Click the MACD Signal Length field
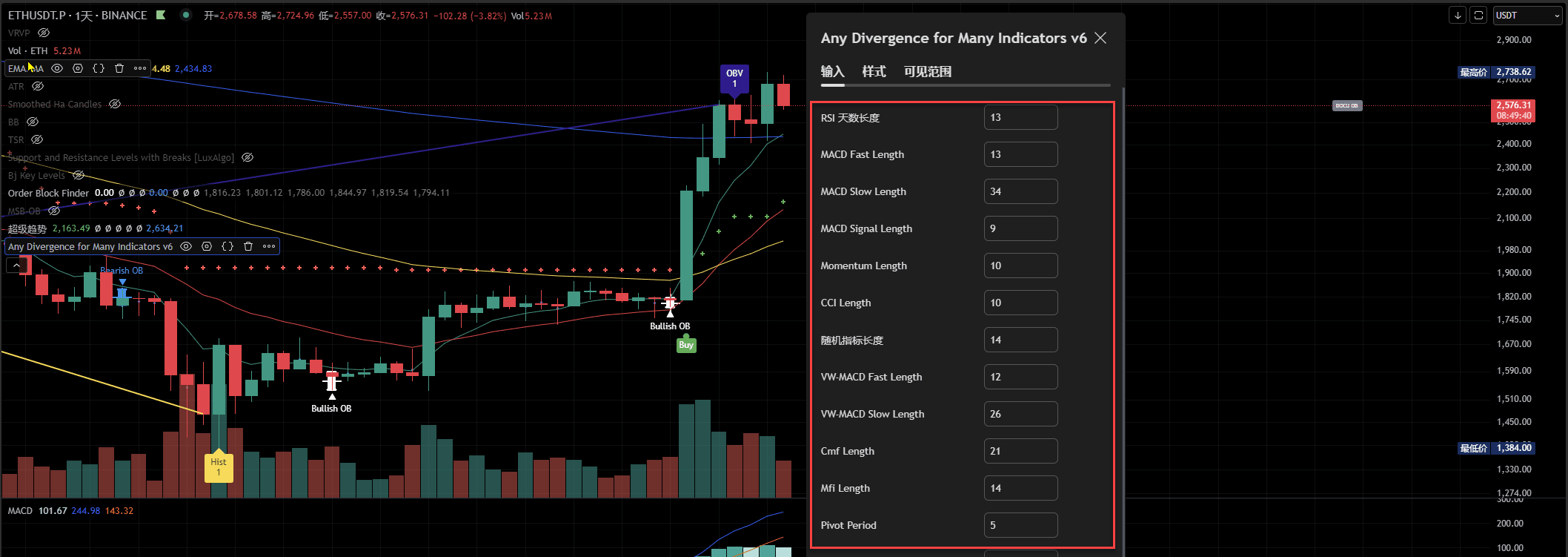The image size is (1568, 557). tap(1020, 228)
